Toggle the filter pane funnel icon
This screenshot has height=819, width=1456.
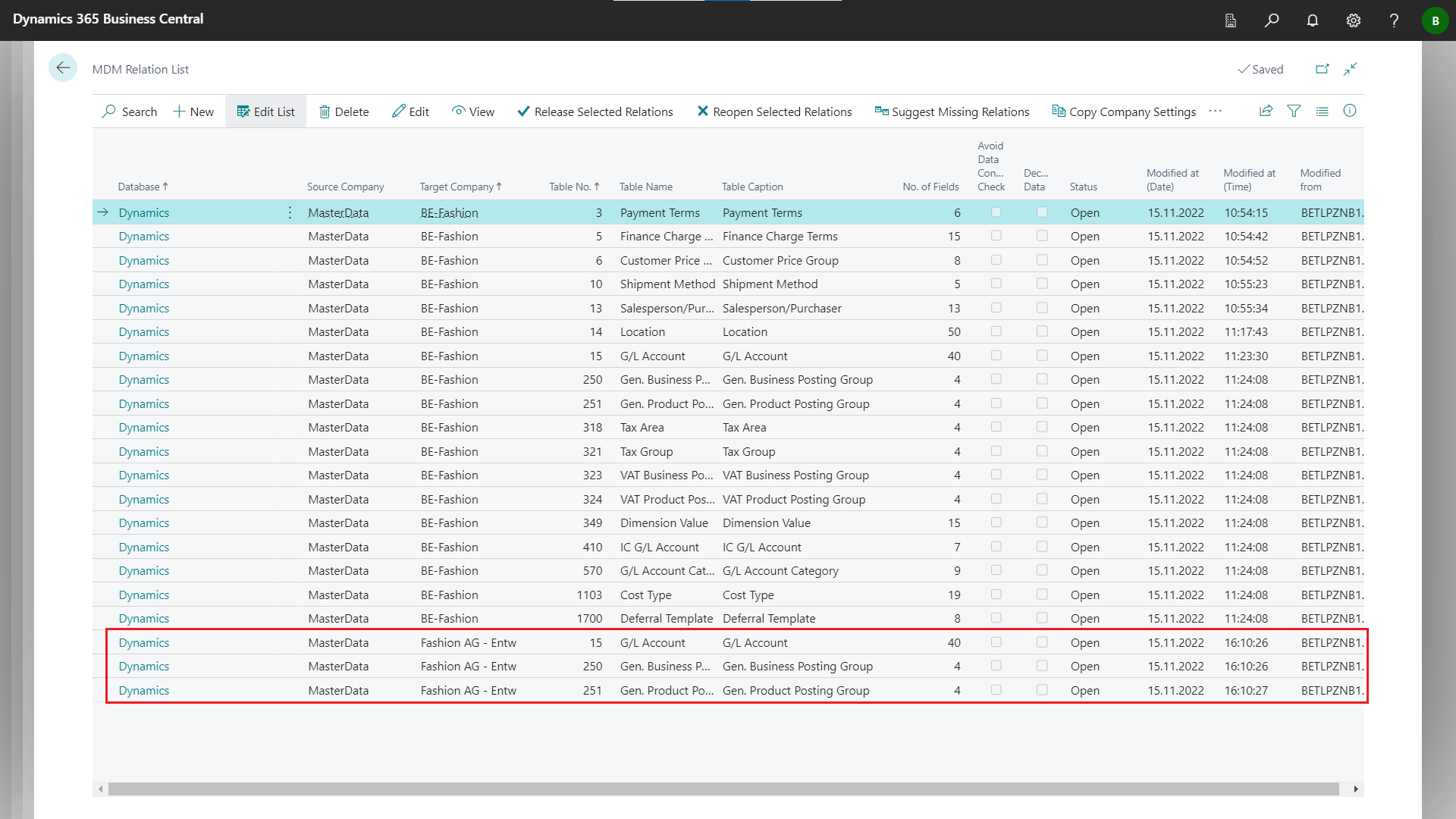1294,111
